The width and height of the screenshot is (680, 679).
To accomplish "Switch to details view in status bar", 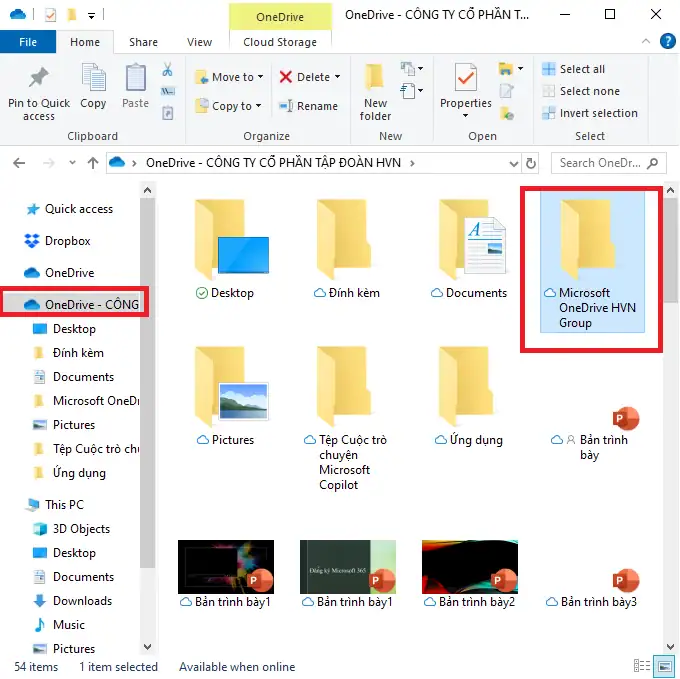I will (x=642, y=667).
